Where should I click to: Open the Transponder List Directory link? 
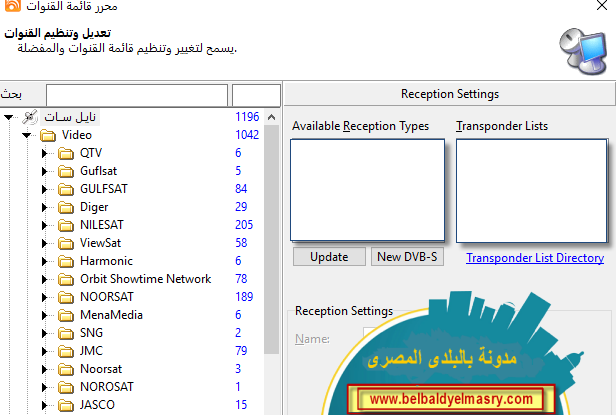coord(535,258)
